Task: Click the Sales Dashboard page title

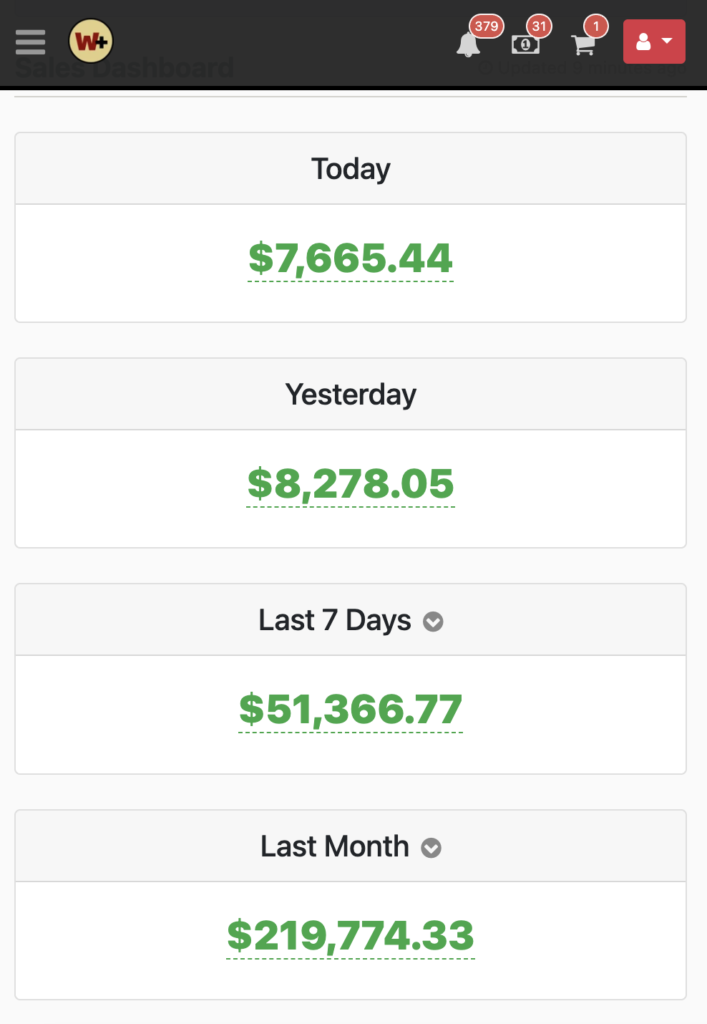Action: point(125,69)
